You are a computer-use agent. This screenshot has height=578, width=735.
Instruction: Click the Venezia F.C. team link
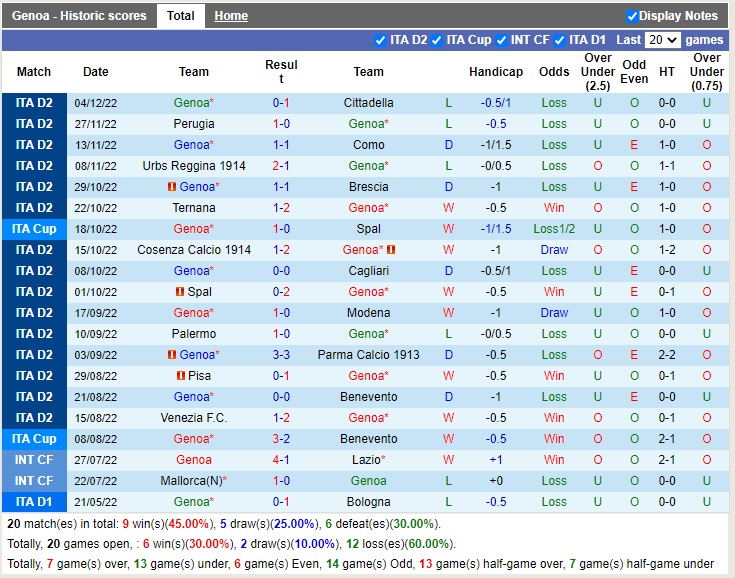pos(194,418)
